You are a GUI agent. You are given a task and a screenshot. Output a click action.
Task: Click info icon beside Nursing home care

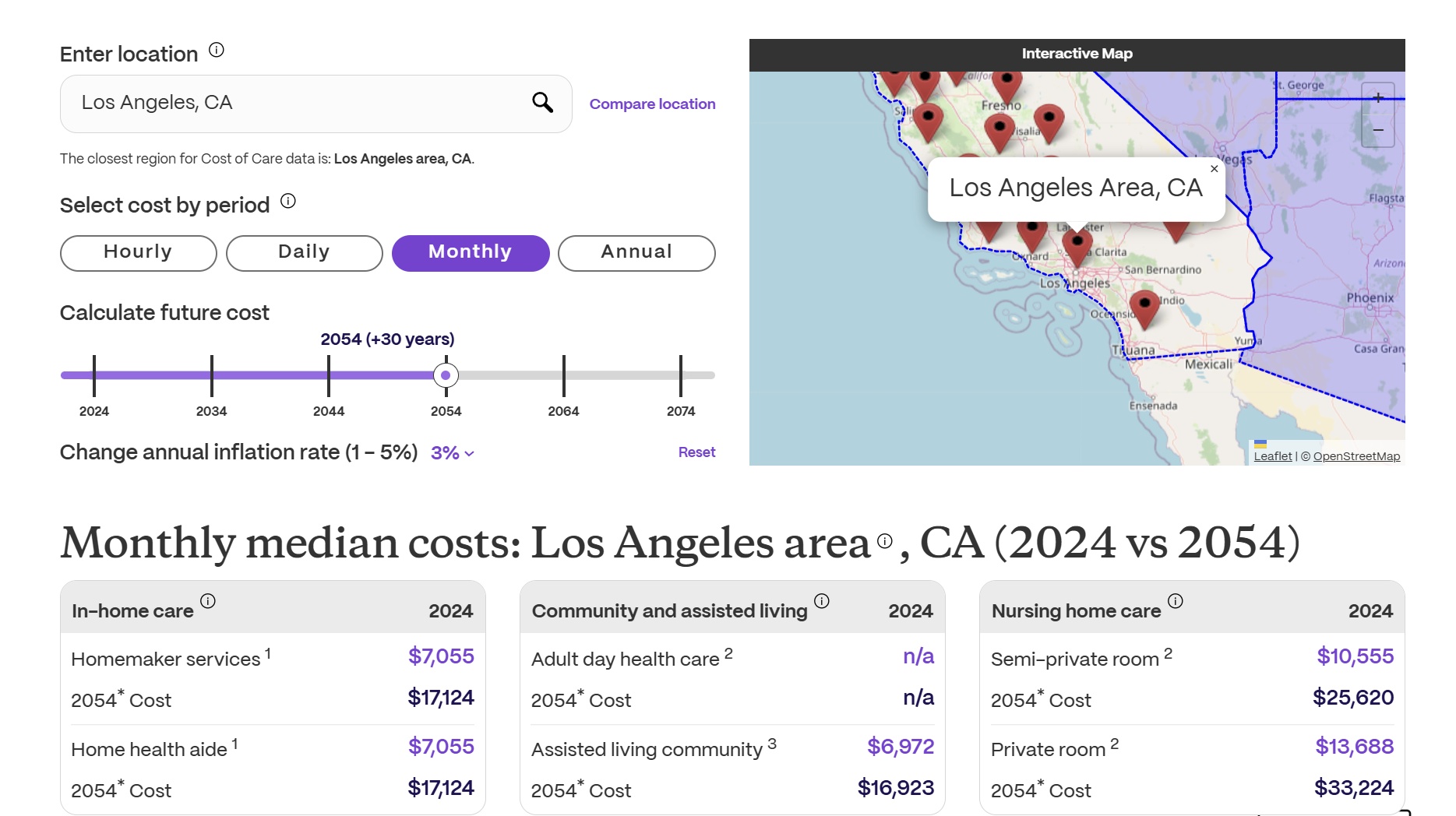click(x=1176, y=601)
